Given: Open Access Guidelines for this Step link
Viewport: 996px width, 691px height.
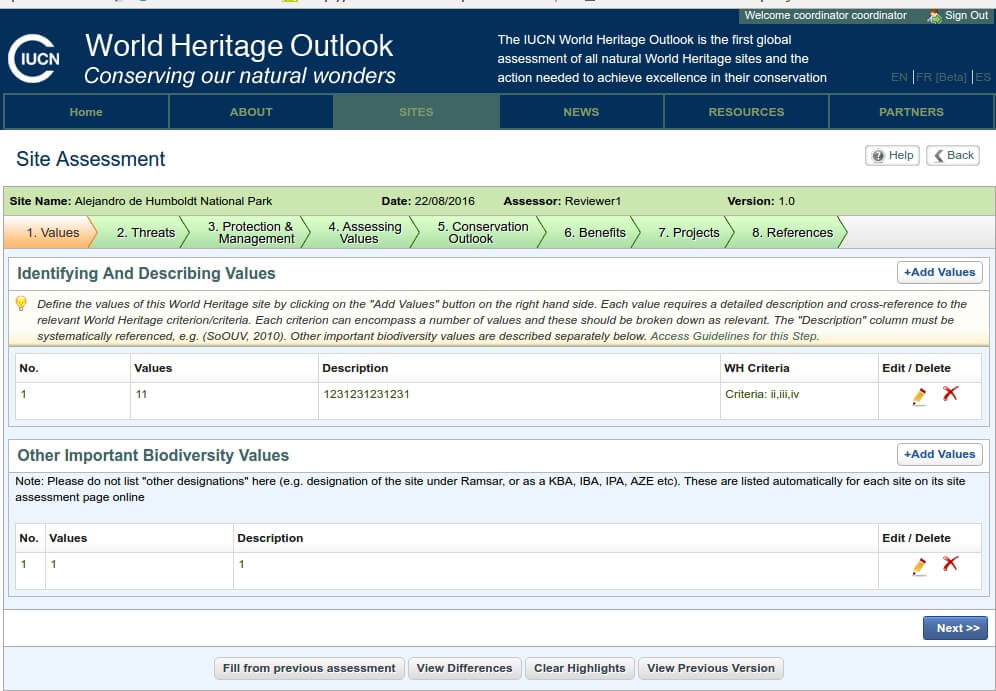Looking at the screenshot, I should click(x=734, y=336).
